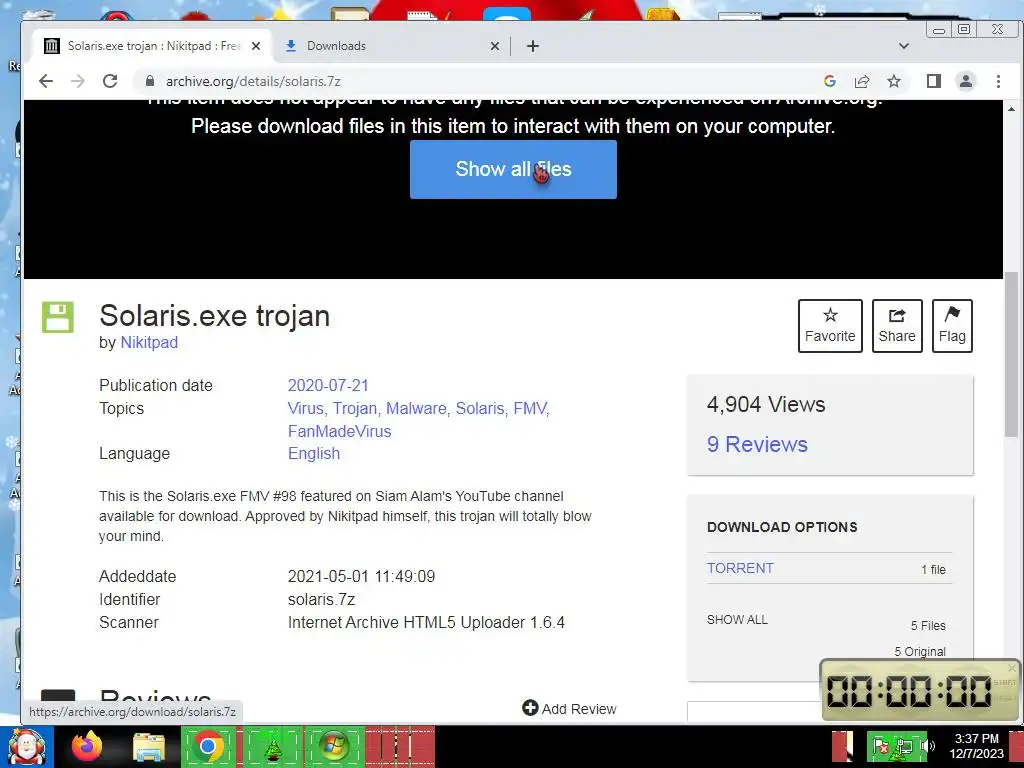
Task: Click the solaris.7z identifier value
Action: 321,600
